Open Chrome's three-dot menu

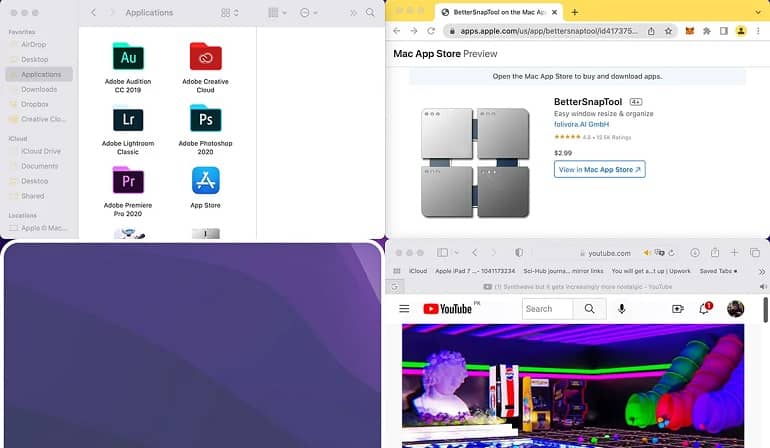point(758,31)
